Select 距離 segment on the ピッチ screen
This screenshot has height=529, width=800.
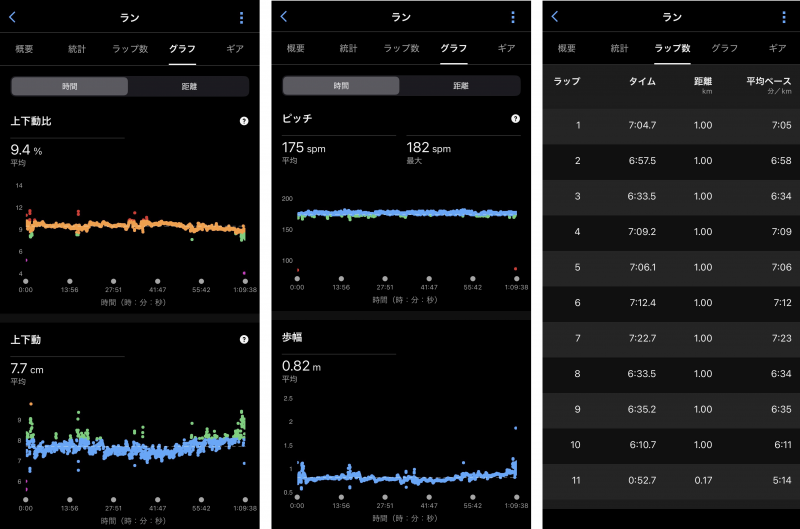pyautogui.click(x=460, y=86)
